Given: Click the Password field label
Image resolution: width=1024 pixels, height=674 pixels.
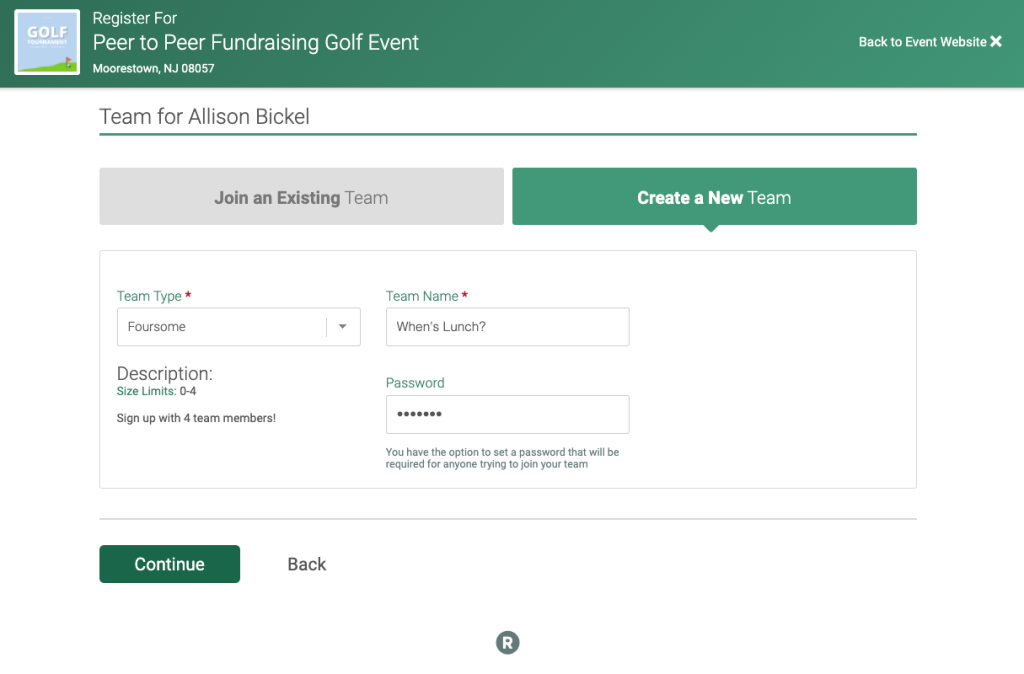Looking at the screenshot, I should click(415, 383).
